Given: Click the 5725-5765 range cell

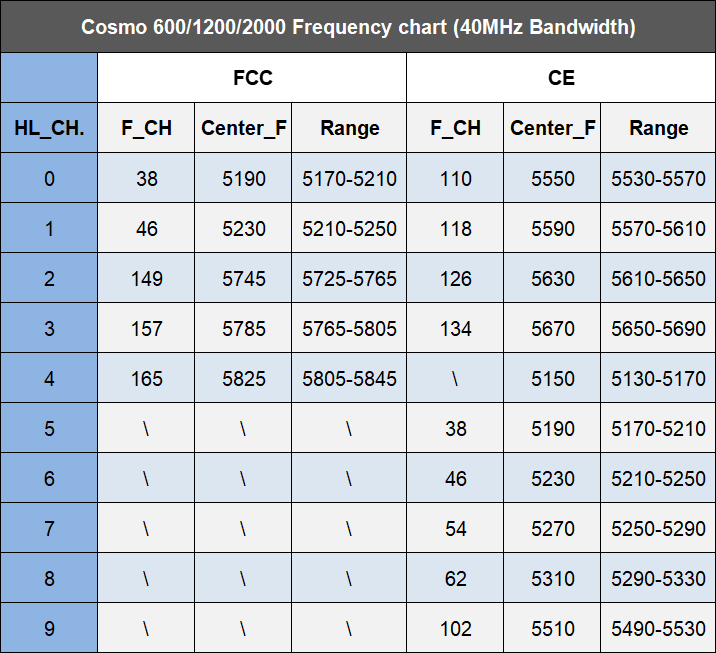Looking at the screenshot, I should click(x=349, y=278).
